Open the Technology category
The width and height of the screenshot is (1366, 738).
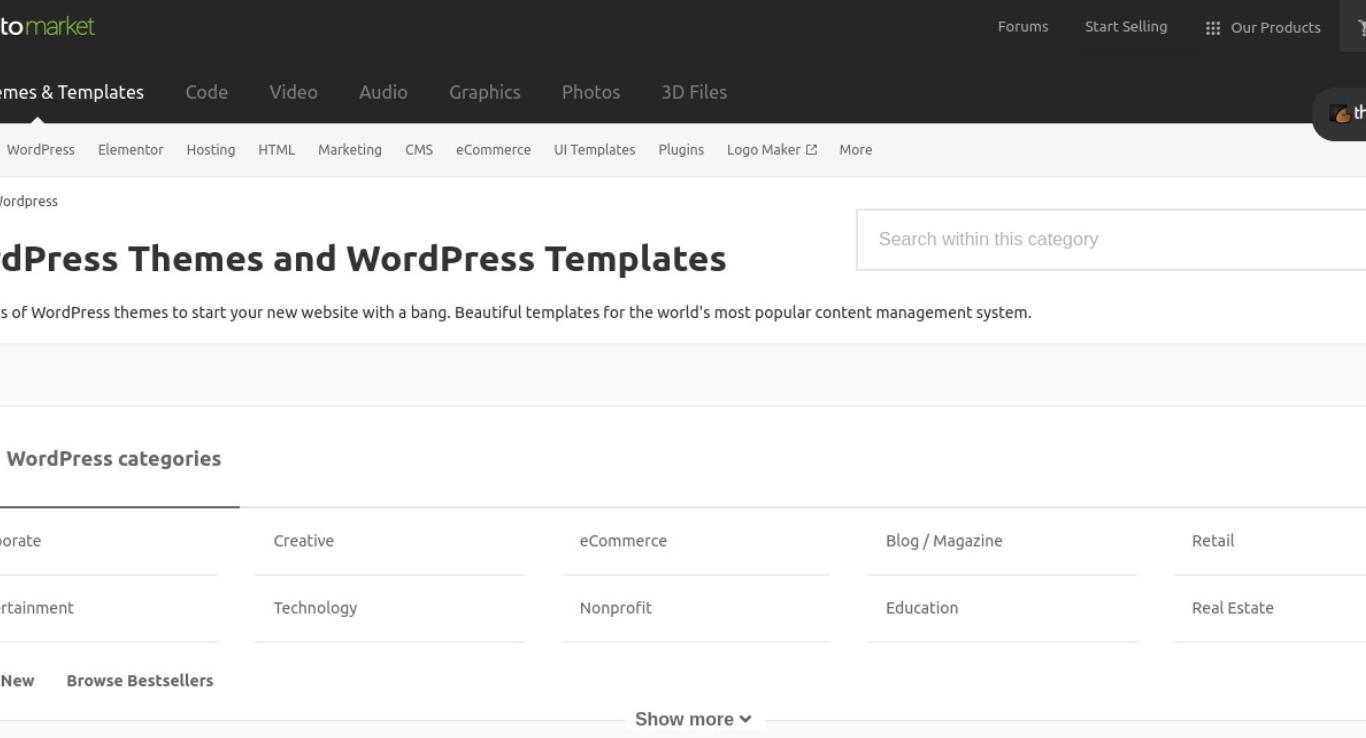[x=315, y=608]
